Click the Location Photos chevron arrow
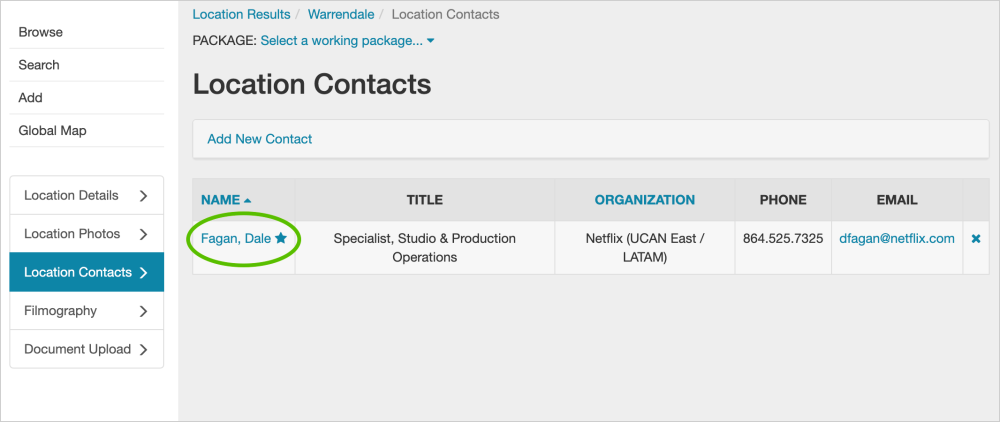The height and width of the screenshot is (422, 1000). click(143, 234)
